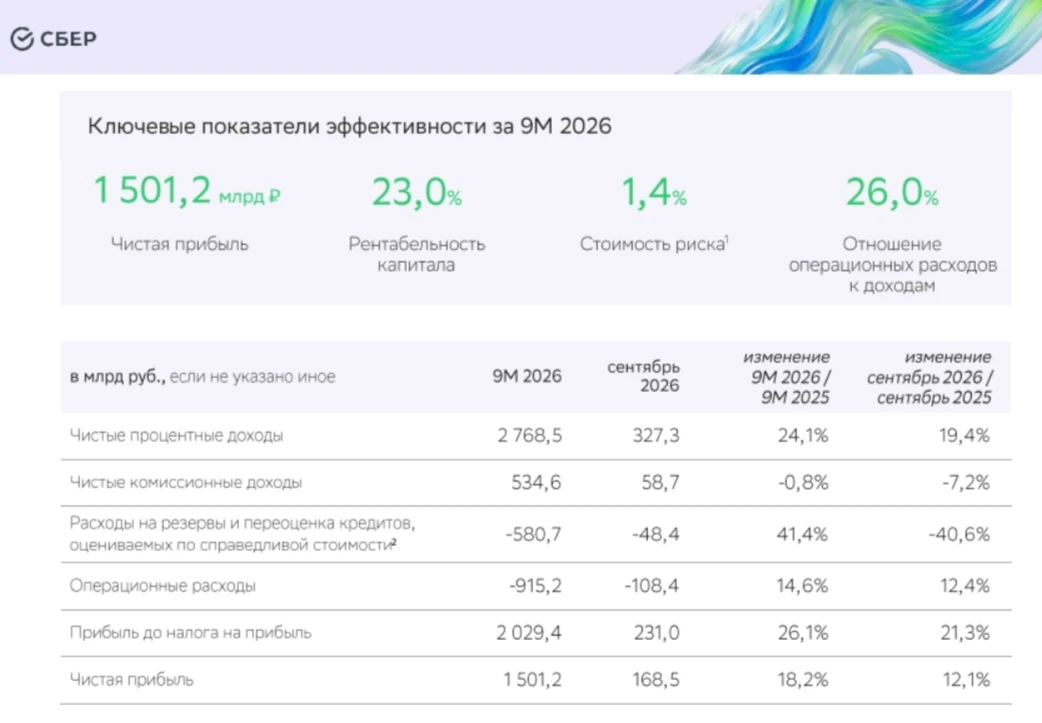Click Расходы на резервы и переоценка кредитов label

pos(243,534)
